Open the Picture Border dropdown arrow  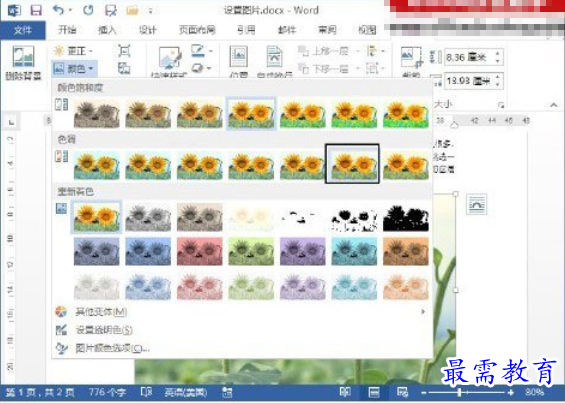point(210,51)
